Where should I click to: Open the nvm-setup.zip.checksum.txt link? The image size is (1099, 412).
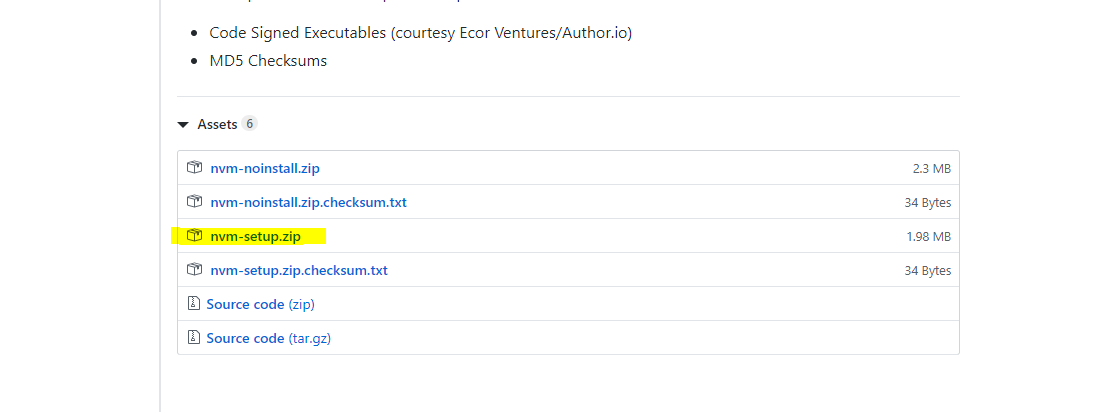299,270
